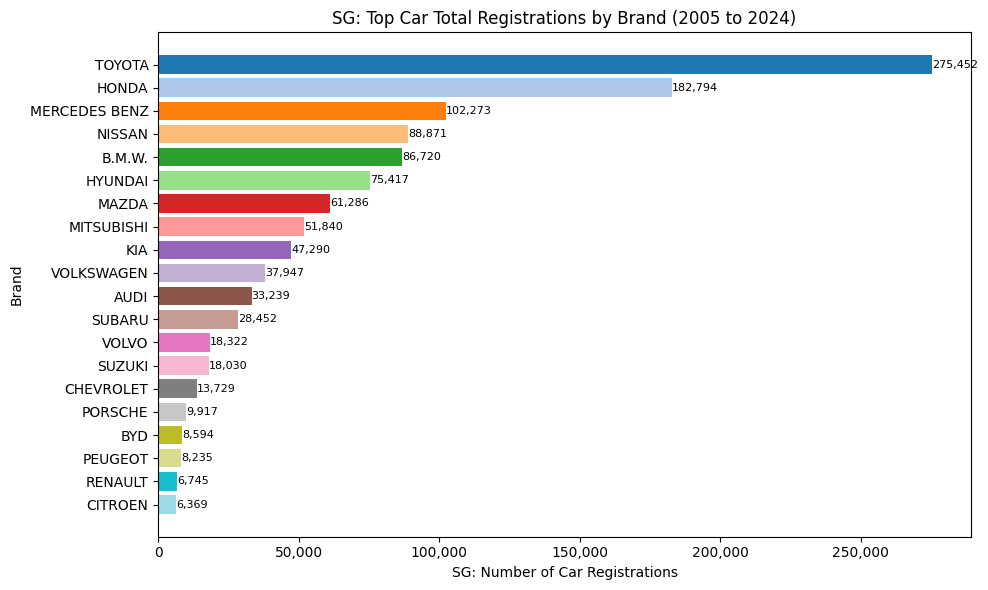988x590 pixels.
Task: Click the 182,794 value label
Action: click(x=694, y=88)
